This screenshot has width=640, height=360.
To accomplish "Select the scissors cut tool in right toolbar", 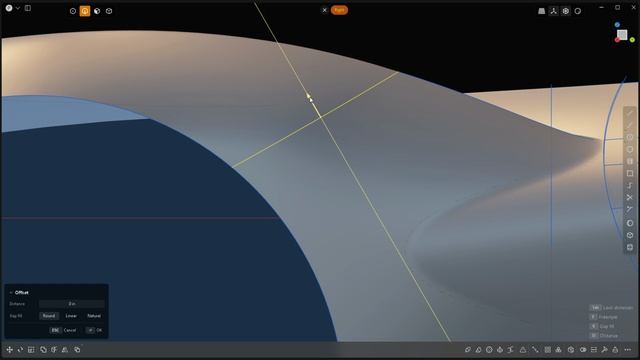I will [x=630, y=209].
